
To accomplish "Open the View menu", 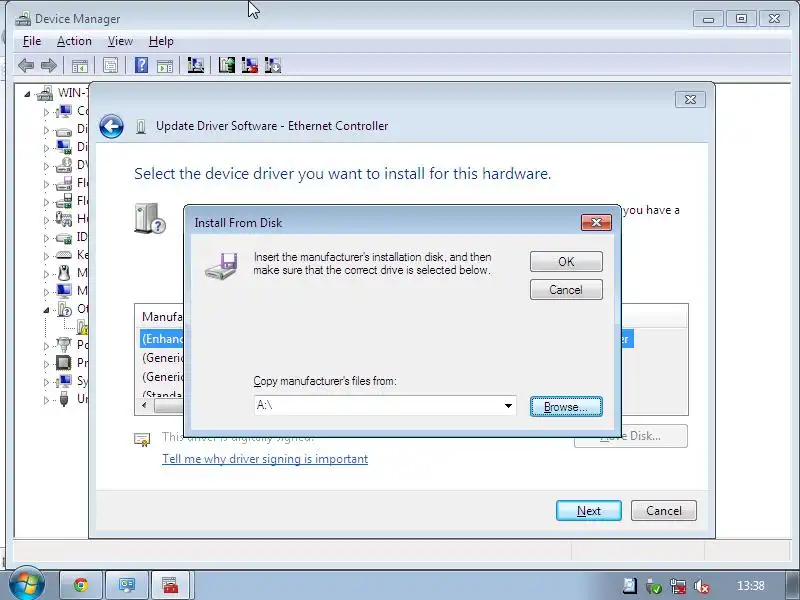I will point(120,41).
